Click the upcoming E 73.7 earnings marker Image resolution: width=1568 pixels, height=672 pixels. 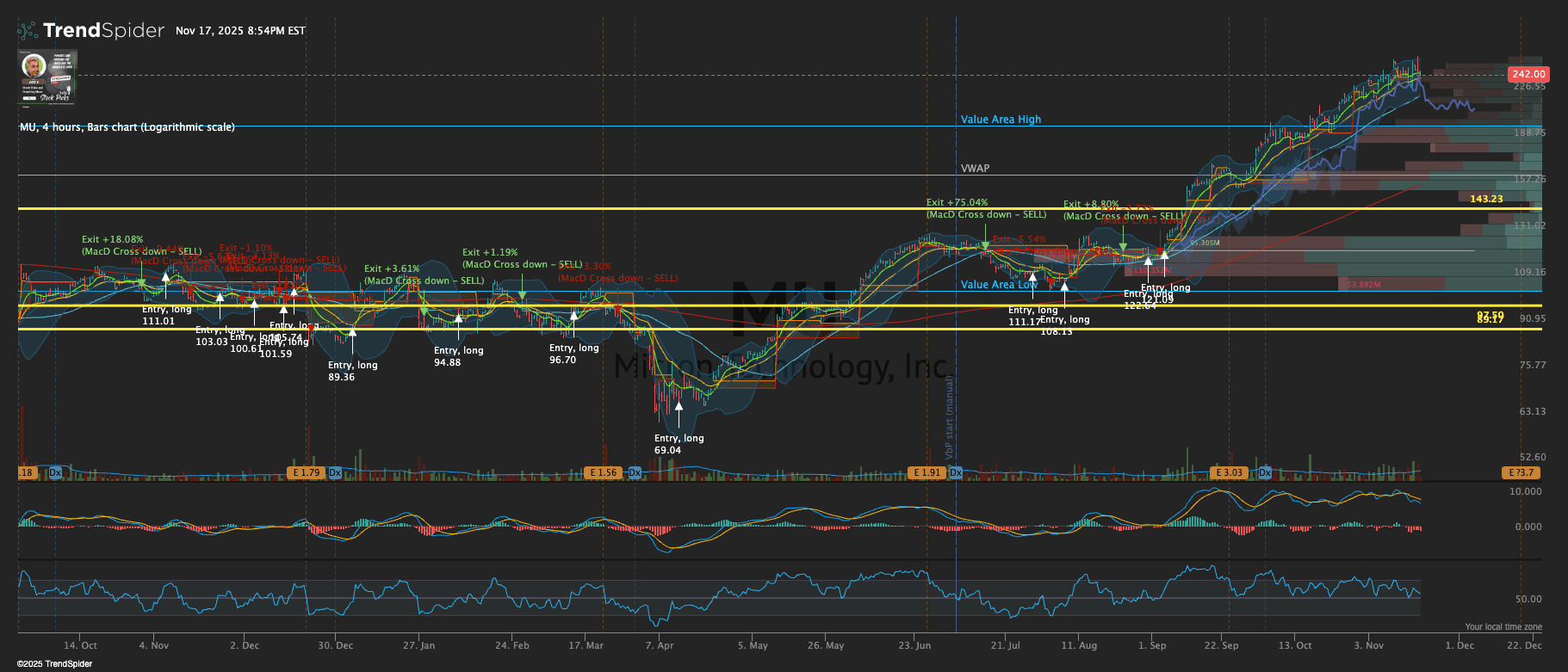point(1521,472)
